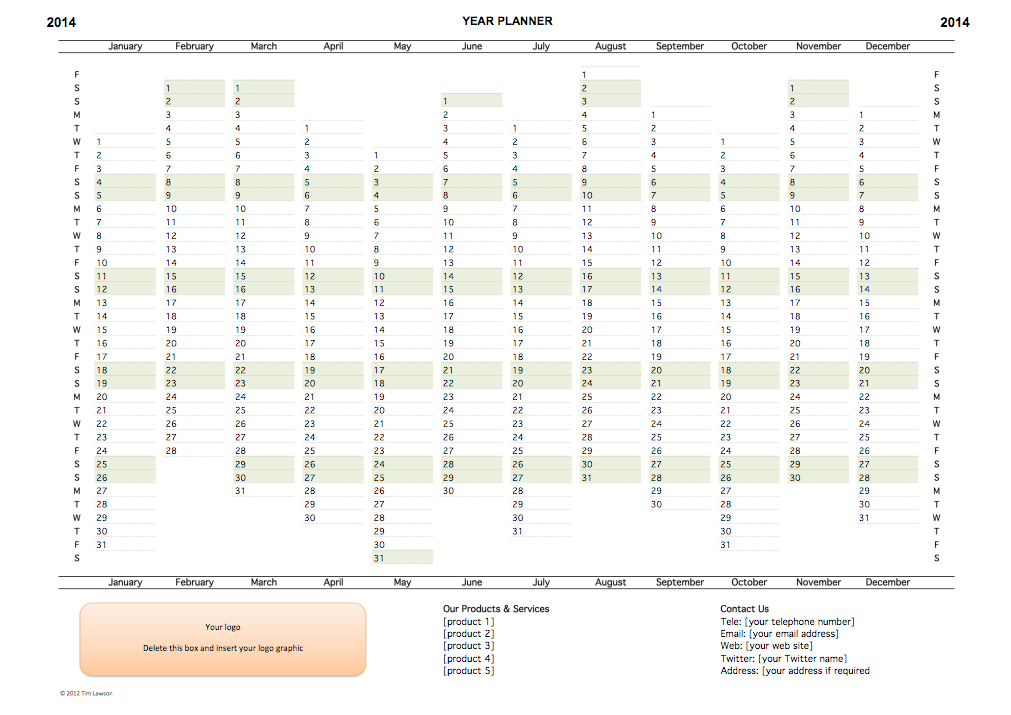Click the email address placeholder line
Image resolution: width=1011 pixels, height=715 pixels.
779,634
